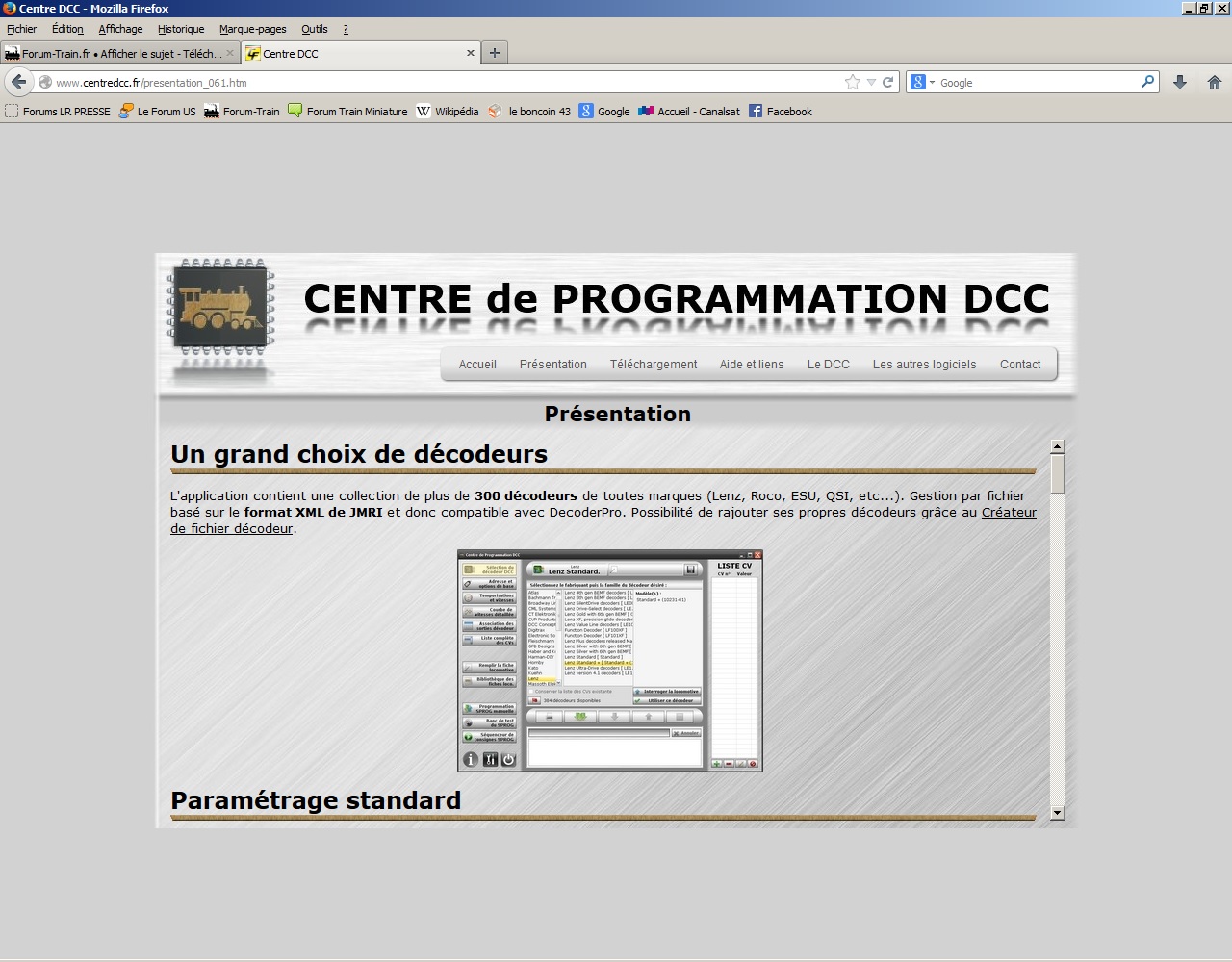
Task: Bookmark this page with the star icon
Action: (852, 83)
